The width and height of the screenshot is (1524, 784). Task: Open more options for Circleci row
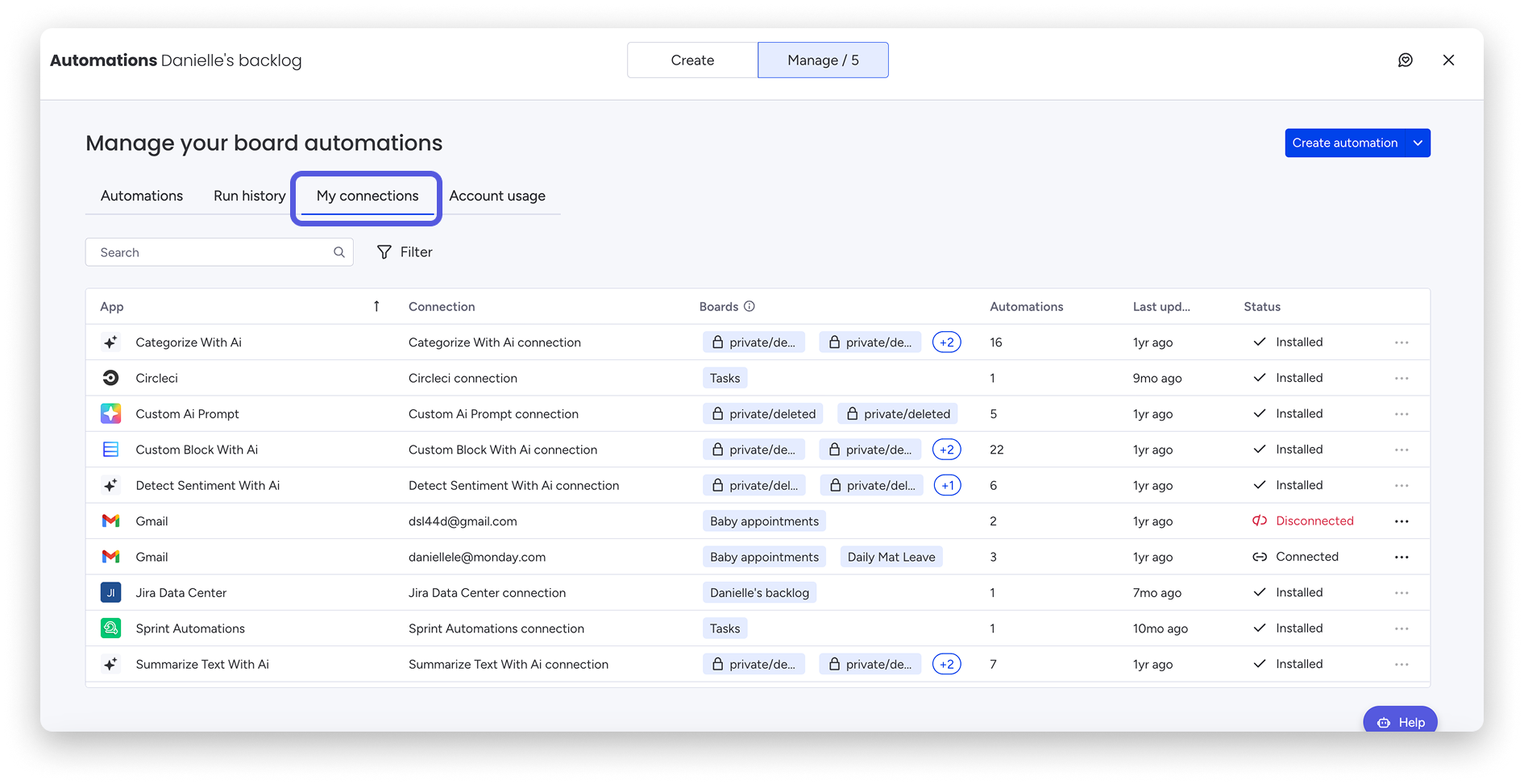point(1401,378)
